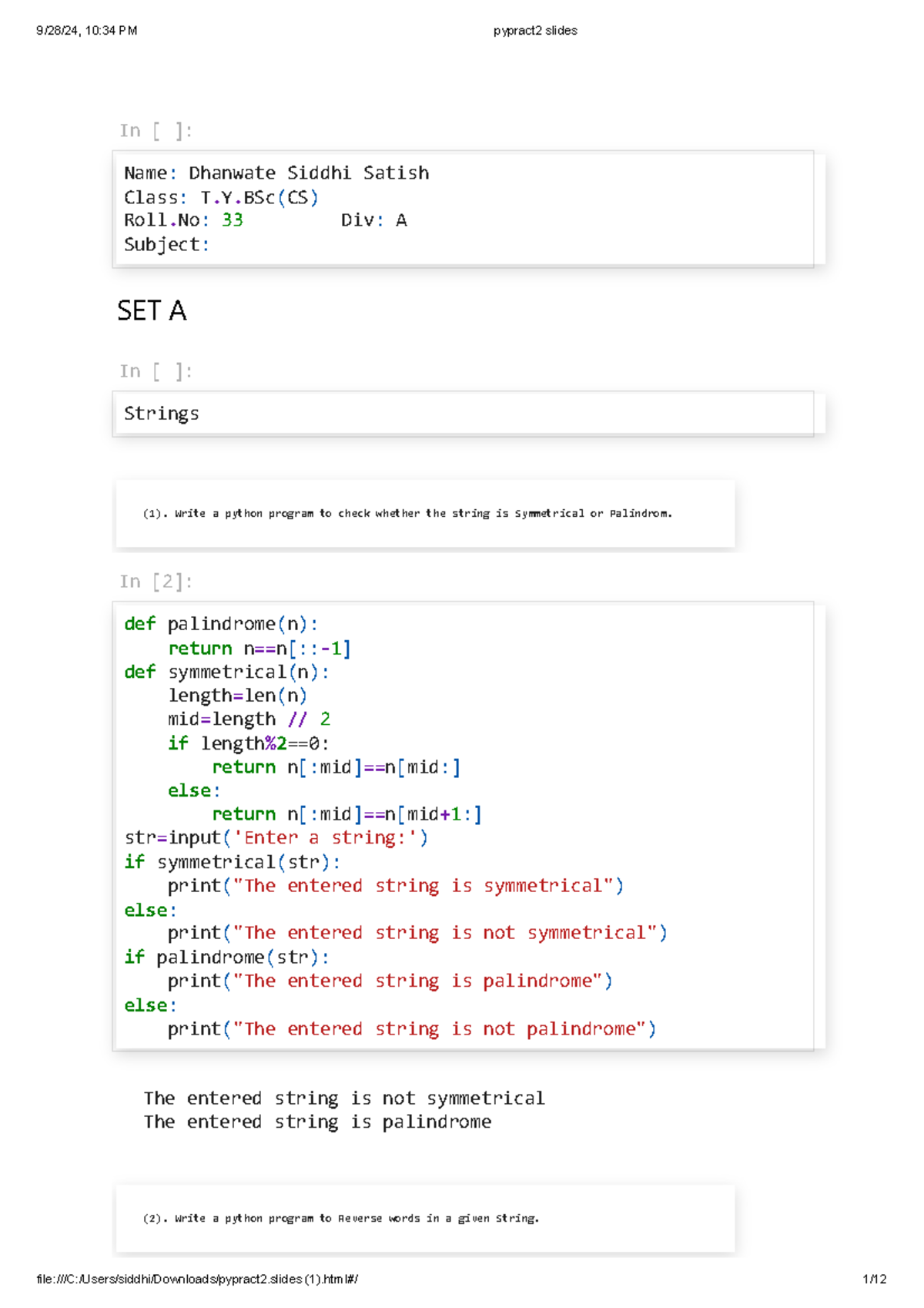The height and width of the screenshot is (1308, 924).
Task: Click output 'The entered string is not symmetrical'
Action: (x=343, y=1098)
